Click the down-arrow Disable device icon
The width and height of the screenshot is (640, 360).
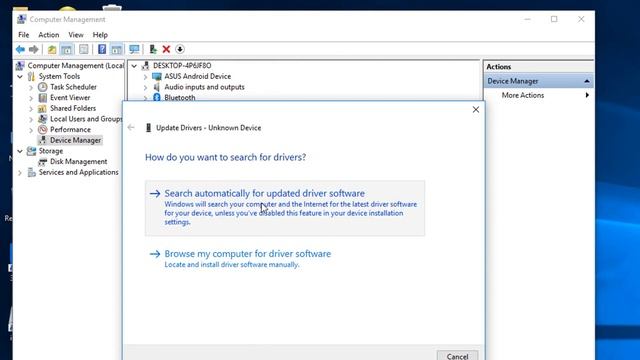pyautogui.click(x=180, y=49)
